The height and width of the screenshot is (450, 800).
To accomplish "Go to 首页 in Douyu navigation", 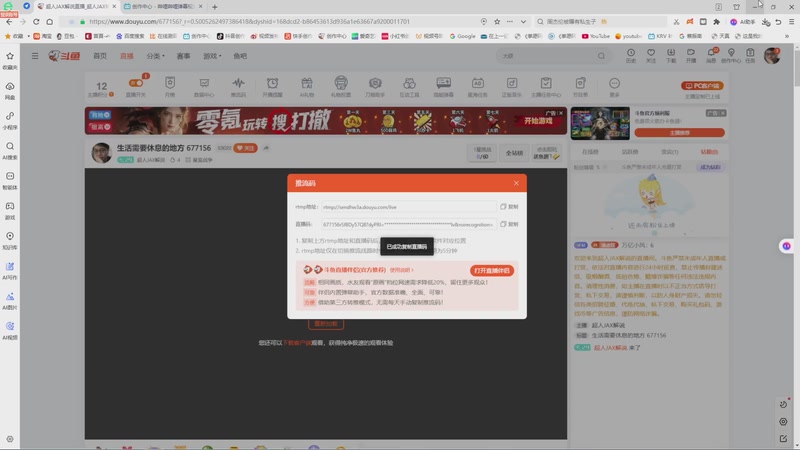I will click(x=100, y=56).
